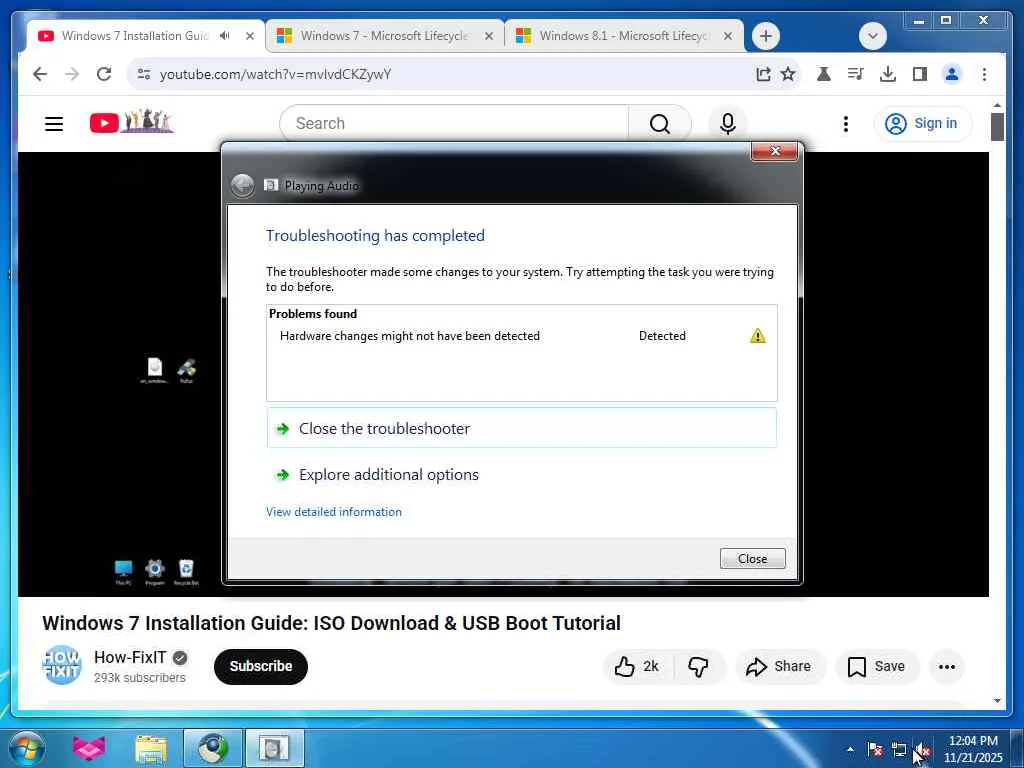Click the yellow warning icon in problems list

click(758, 336)
